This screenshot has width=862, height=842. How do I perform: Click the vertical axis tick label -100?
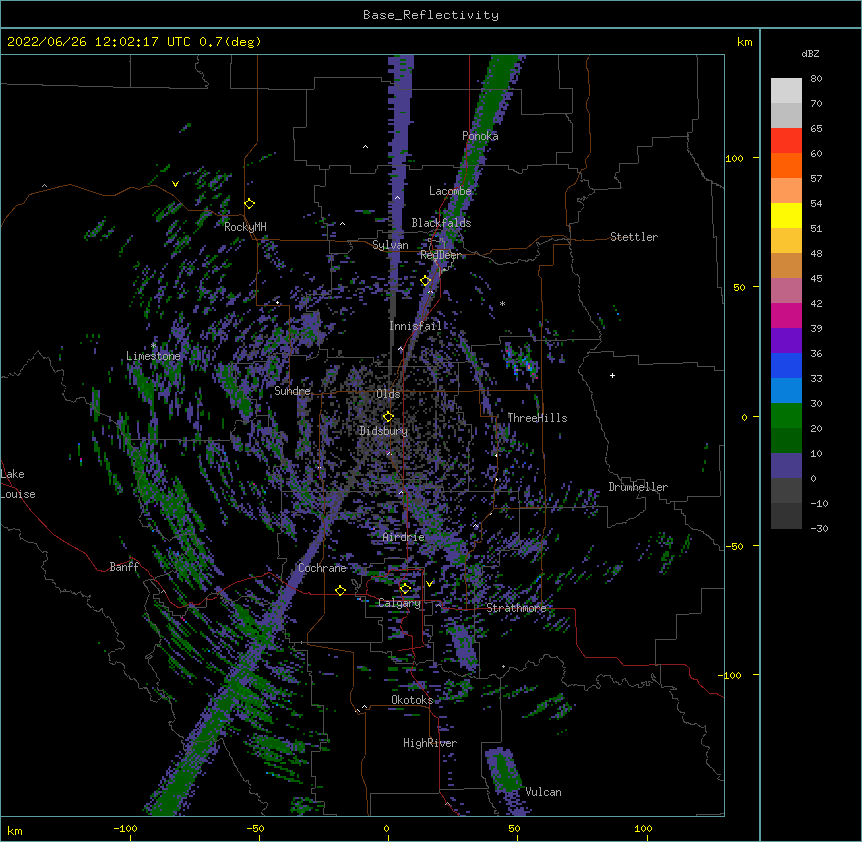(x=731, y=675)
